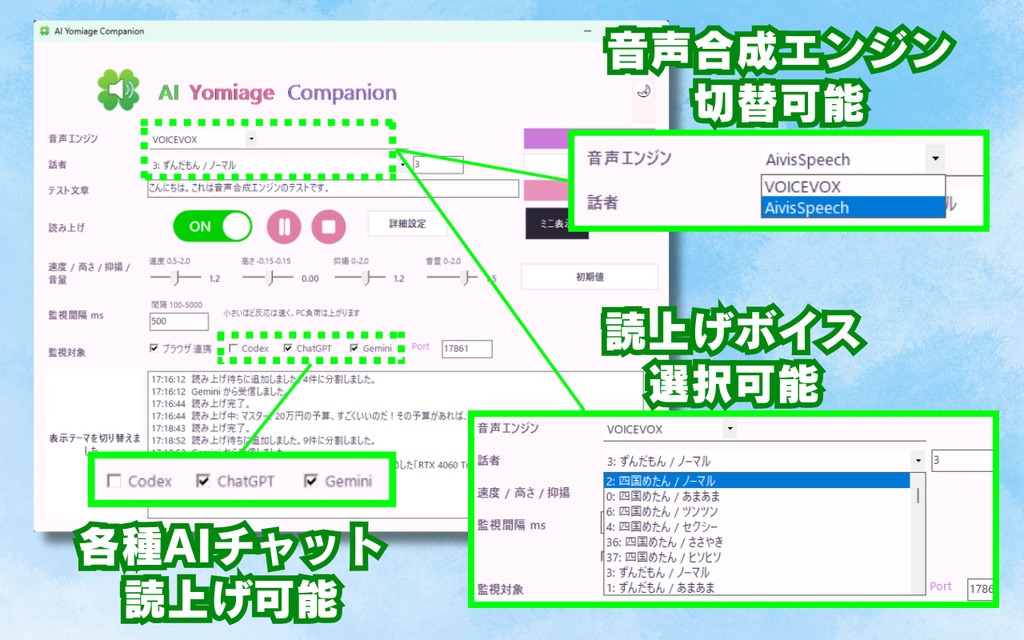Viewport: 1024px width, 640px height.
Task: Select 4: 四国めたん / セクシー from the list
Action: [757, 526]
